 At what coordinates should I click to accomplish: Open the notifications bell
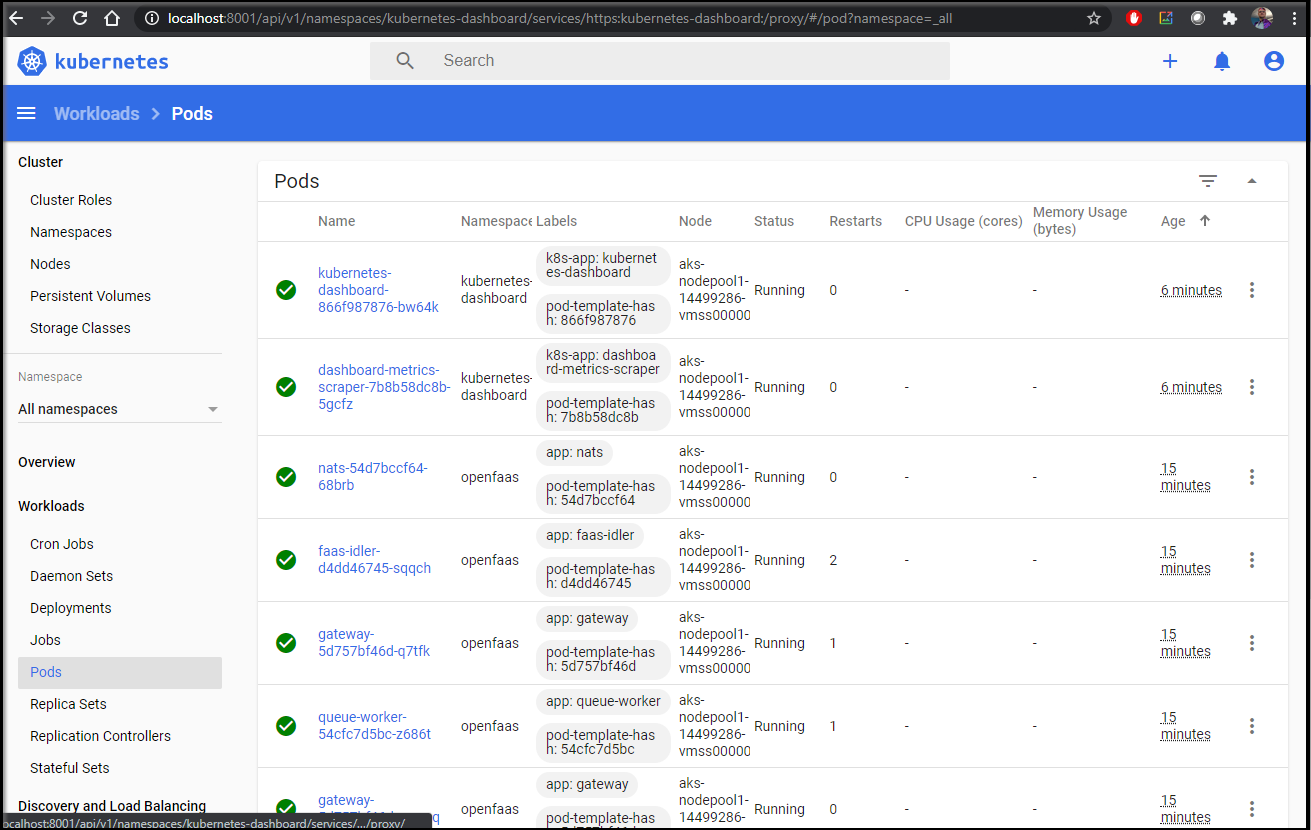[1222, 61]
